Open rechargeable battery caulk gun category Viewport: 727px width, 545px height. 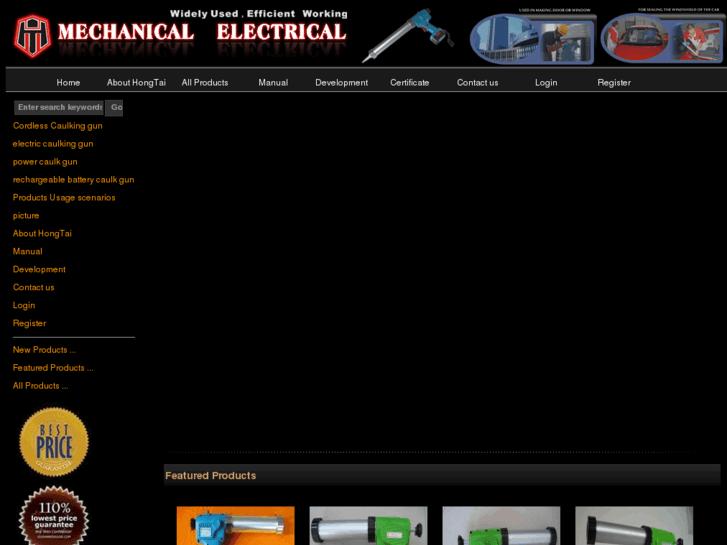tap(73, 180)
